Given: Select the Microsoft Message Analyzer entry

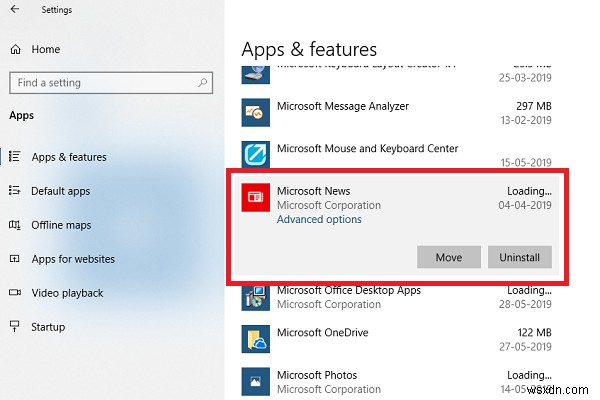Looking at the screenshot, I should [343, 106].
